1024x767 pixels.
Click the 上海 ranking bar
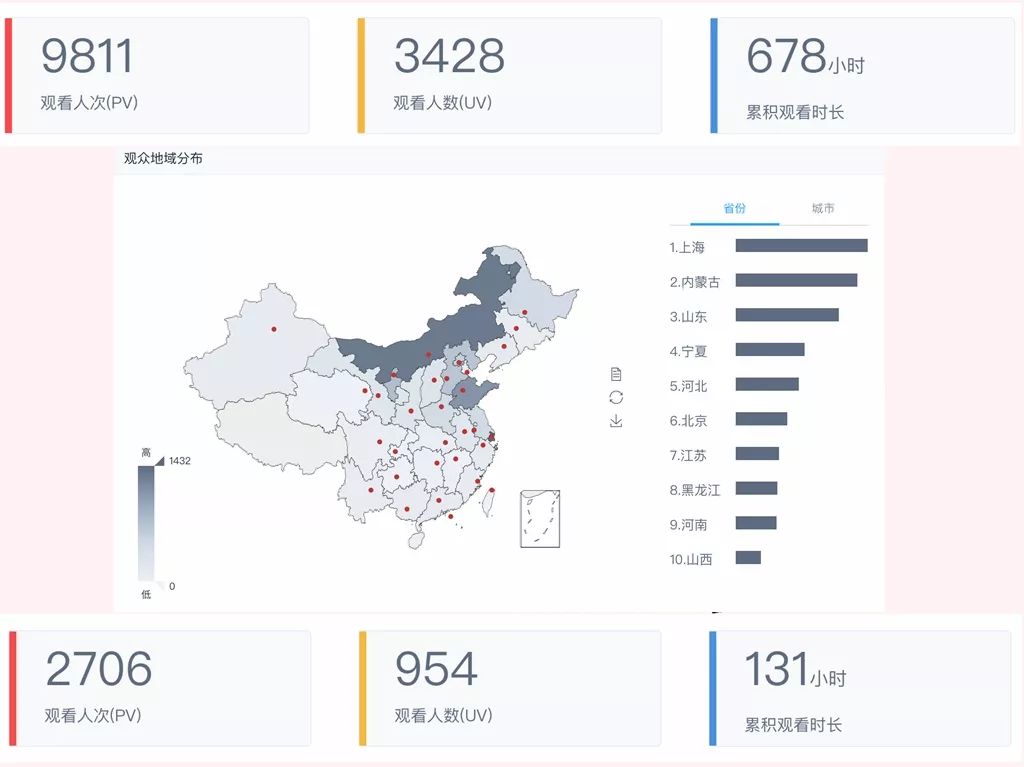[x=800, y=245]
